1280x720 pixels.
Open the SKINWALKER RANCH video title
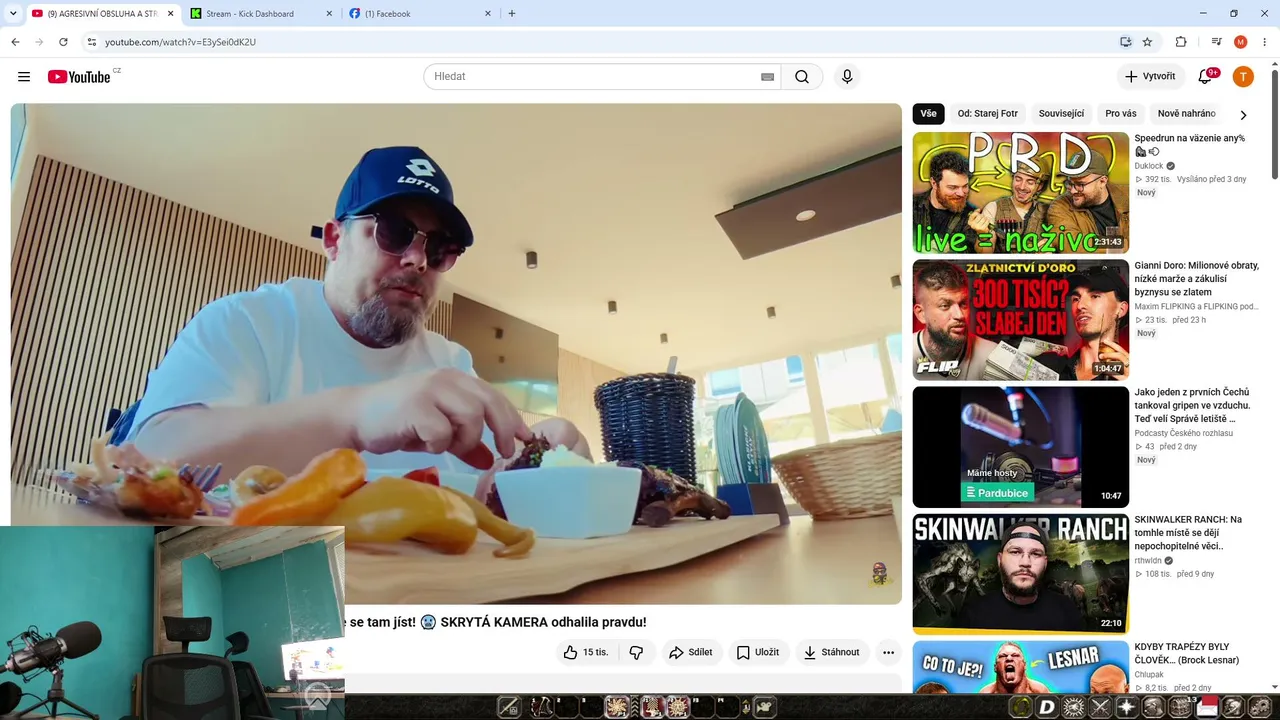(1188, 533)
